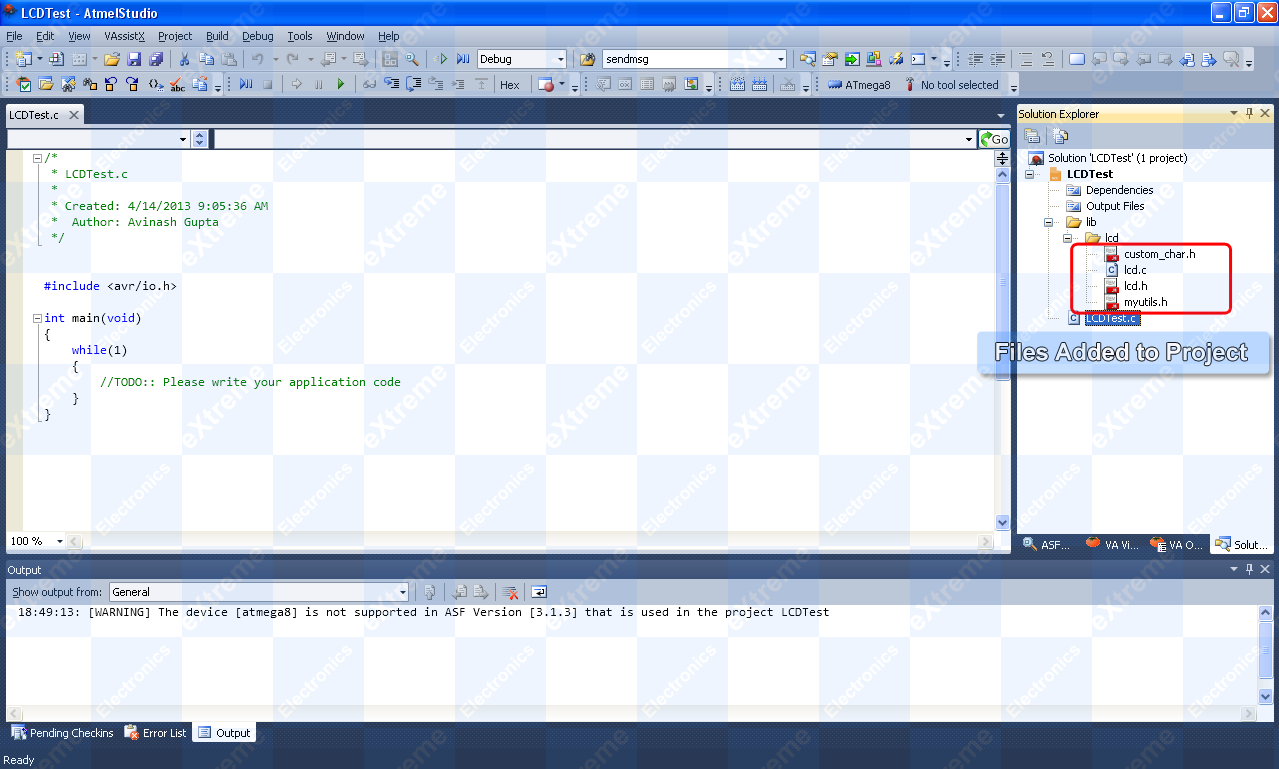1279x769 pixels.
Task: Click the ATmega8 device chip icon
Action: [835, 85]
